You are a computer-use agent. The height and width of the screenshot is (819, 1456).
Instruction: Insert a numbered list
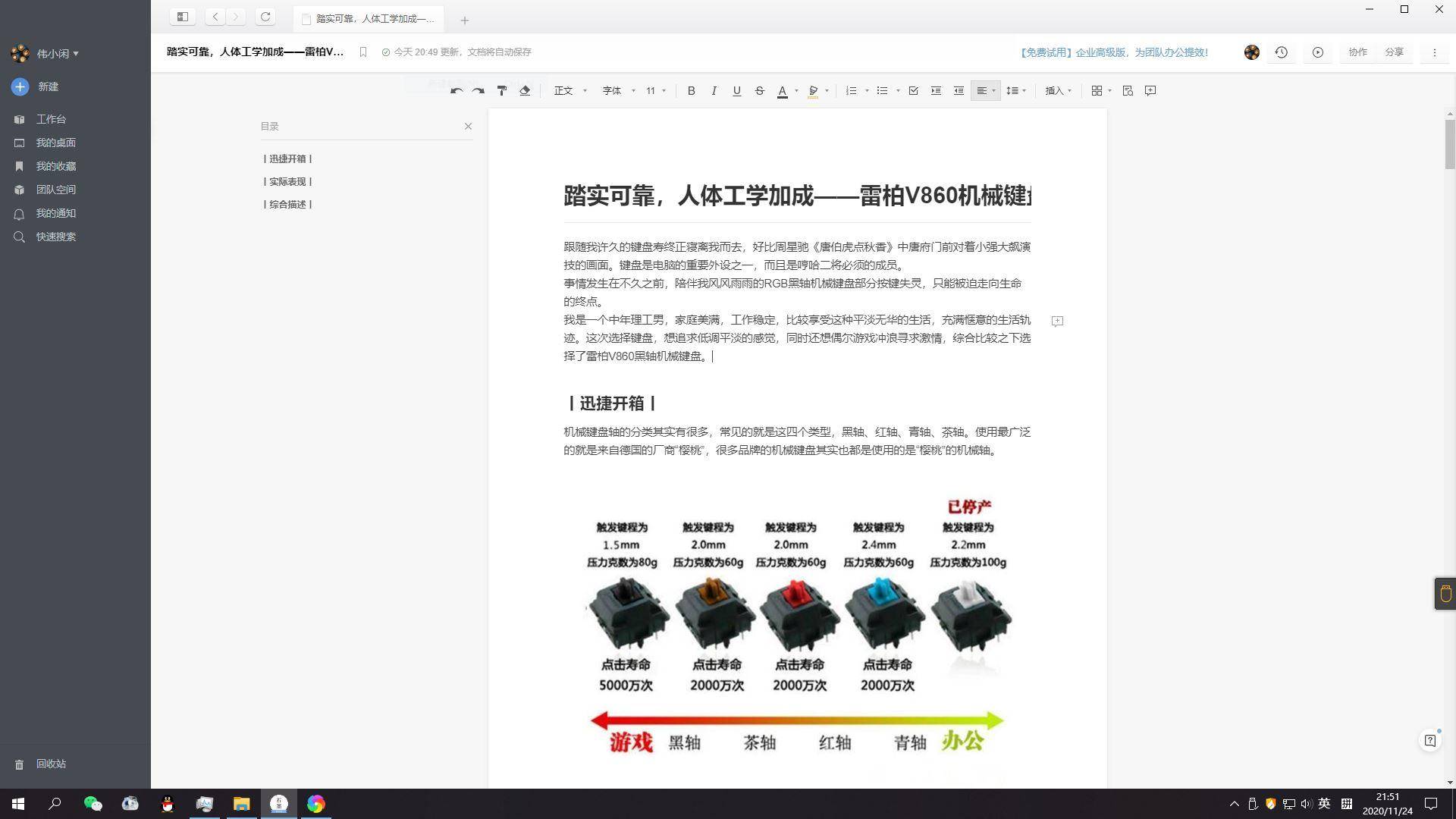coord(852,91)
